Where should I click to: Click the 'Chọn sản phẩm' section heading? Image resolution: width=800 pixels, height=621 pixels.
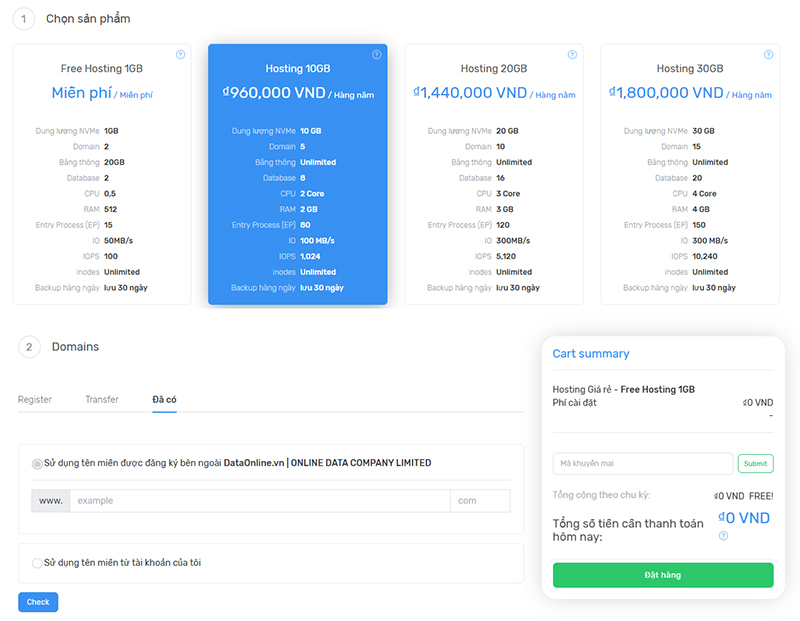(x=88, y=19)
